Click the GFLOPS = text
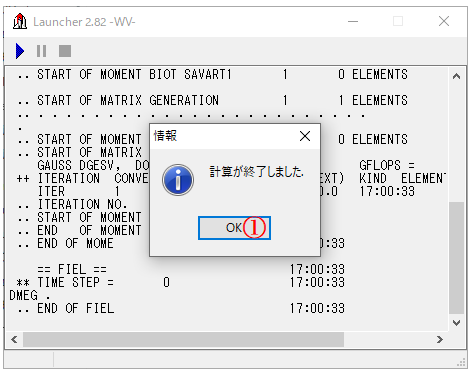 [387, 165]
